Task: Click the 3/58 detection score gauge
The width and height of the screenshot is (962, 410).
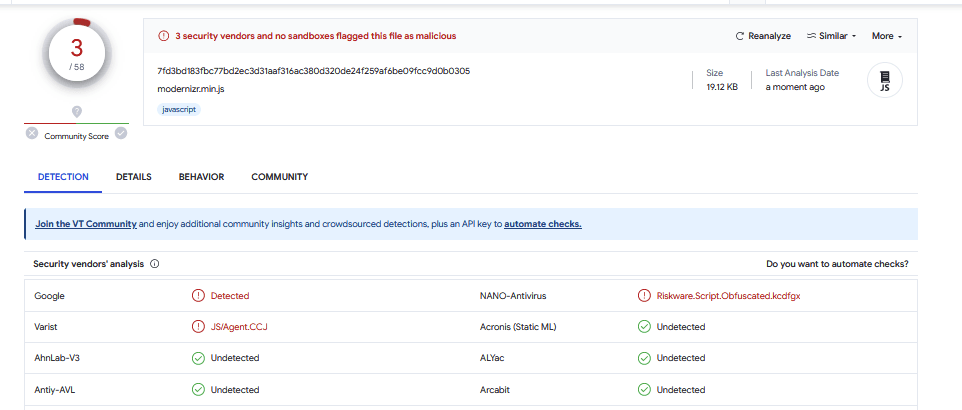Action: tap(77, 55)
